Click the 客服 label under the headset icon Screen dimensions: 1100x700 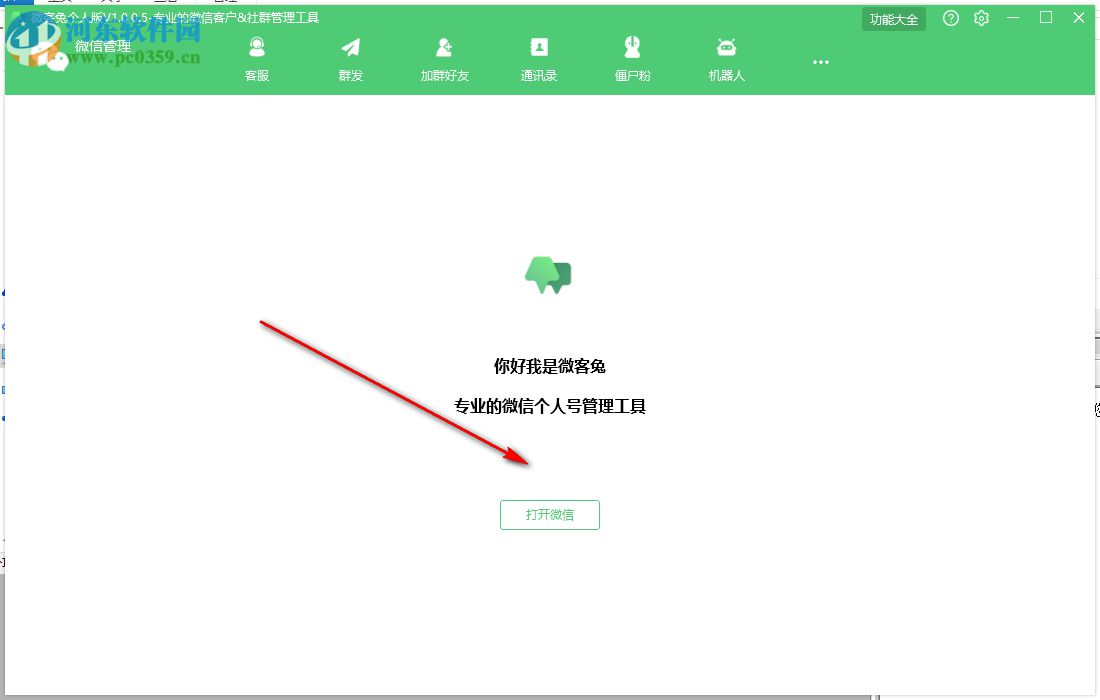click(x=257, y=74)
